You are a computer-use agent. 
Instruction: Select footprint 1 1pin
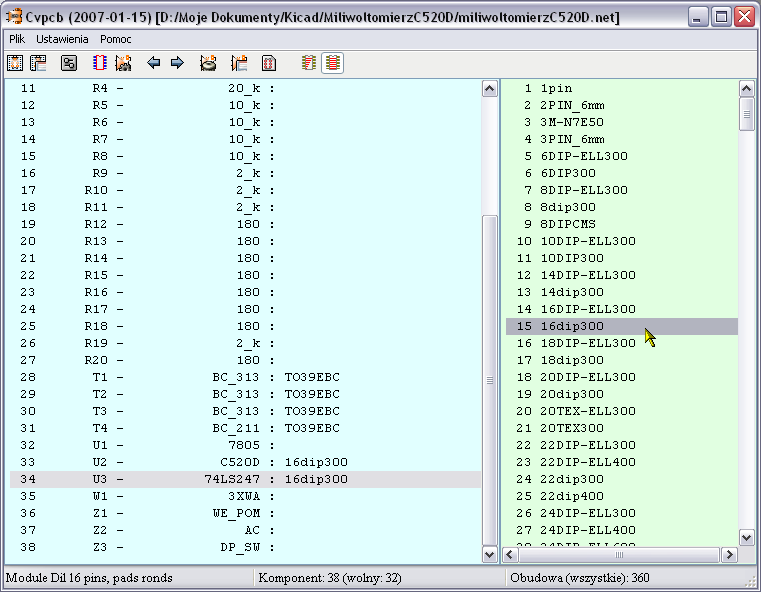[622, 88]
